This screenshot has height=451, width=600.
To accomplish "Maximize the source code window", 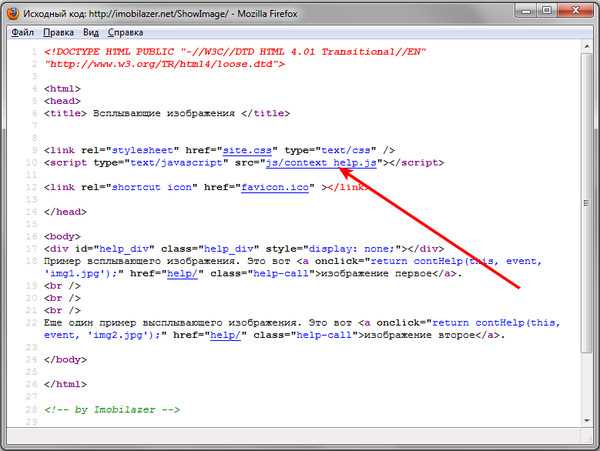I will [x=547, y=11].
